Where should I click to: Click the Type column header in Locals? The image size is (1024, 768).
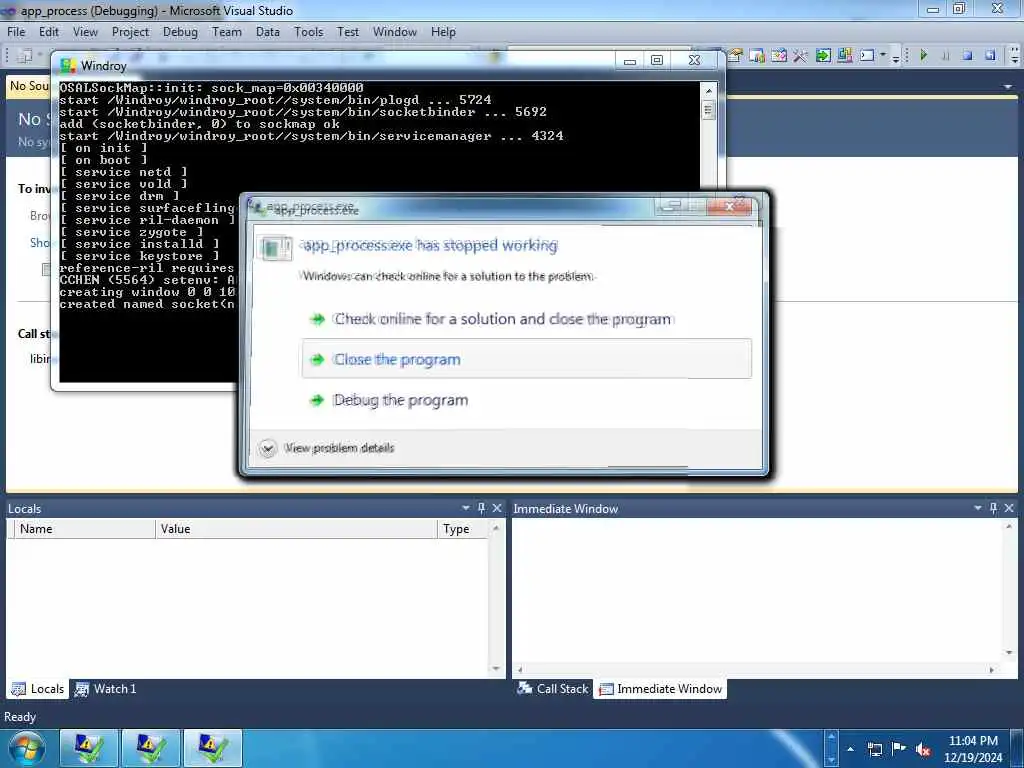click(462, 529)
